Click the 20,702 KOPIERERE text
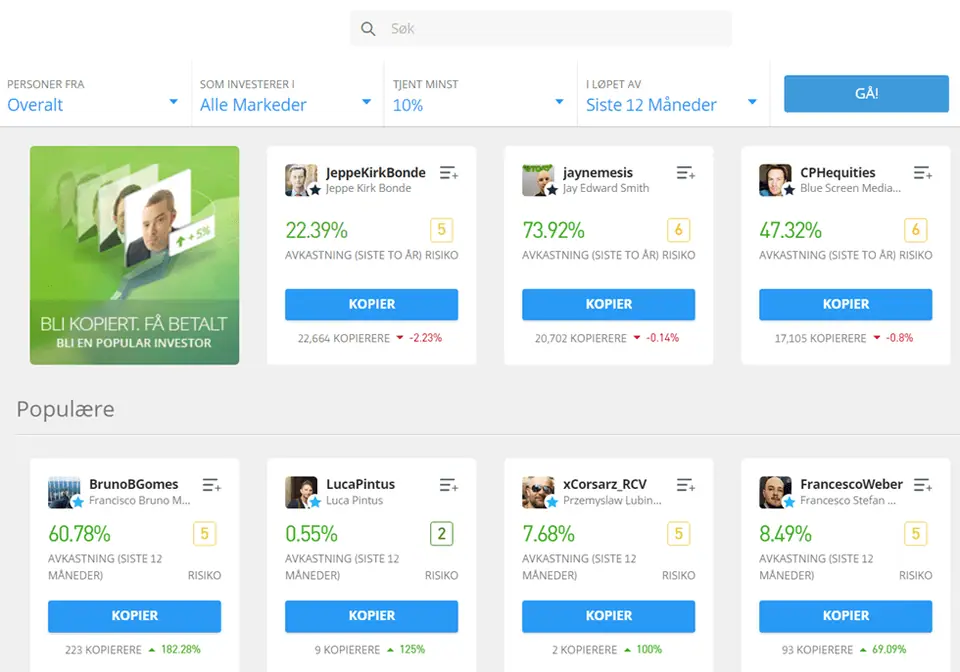The image size is (960, 672). coord(580,338)
